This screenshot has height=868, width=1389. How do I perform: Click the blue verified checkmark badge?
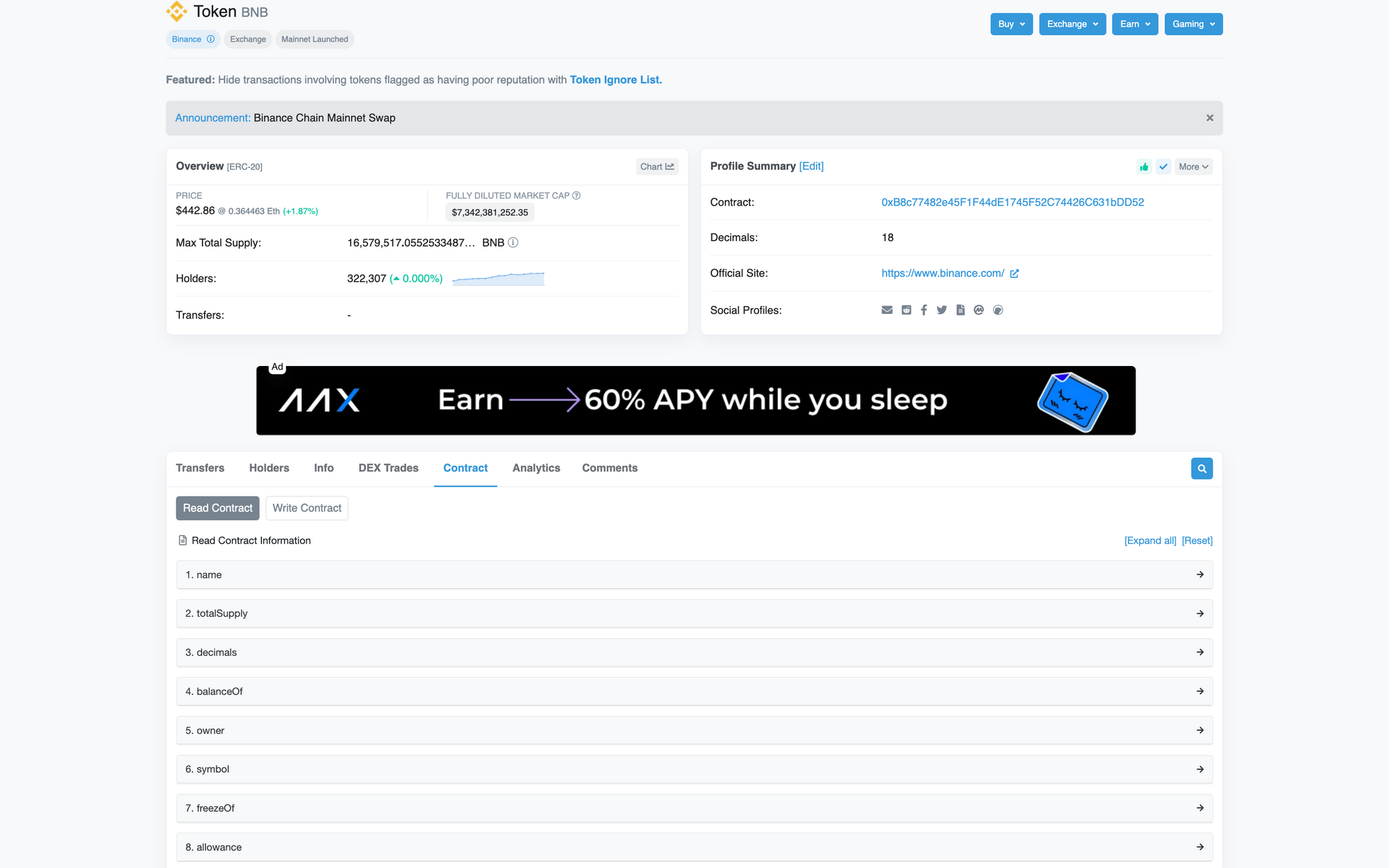1163,167
